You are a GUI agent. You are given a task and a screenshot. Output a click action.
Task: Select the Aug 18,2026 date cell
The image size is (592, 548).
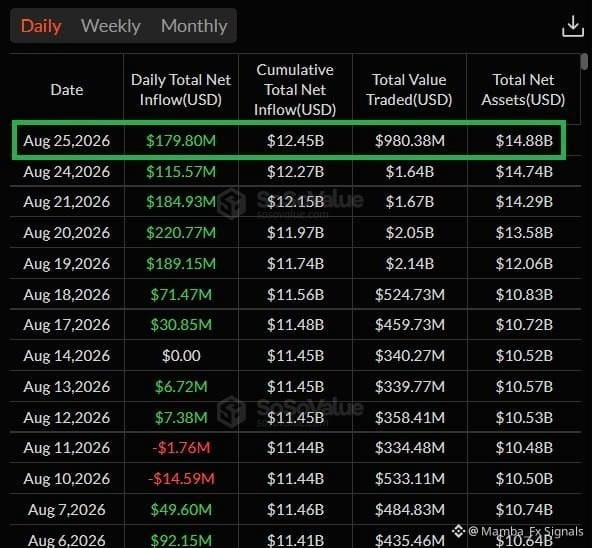click(67, 295)
